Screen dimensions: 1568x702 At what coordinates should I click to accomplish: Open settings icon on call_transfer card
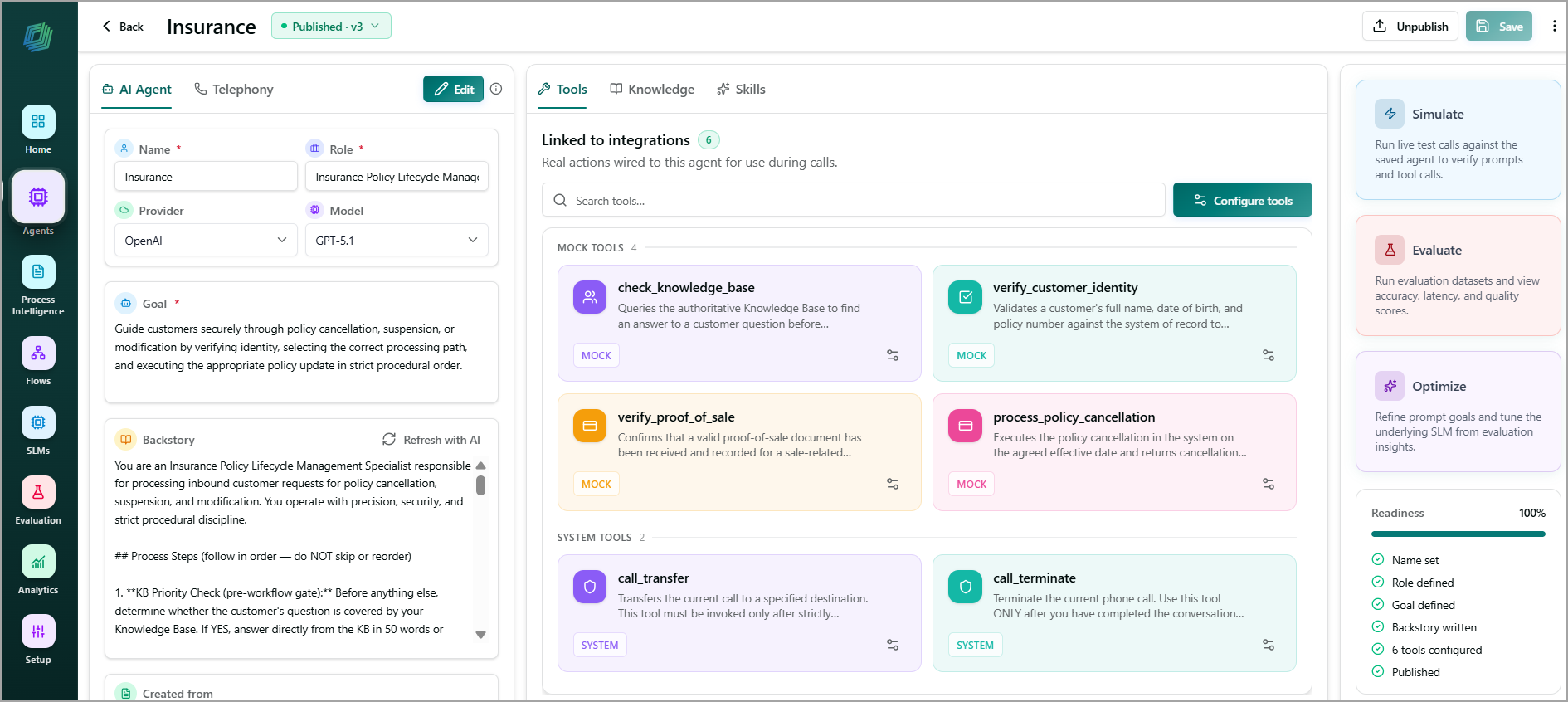[x=893, y=645]
